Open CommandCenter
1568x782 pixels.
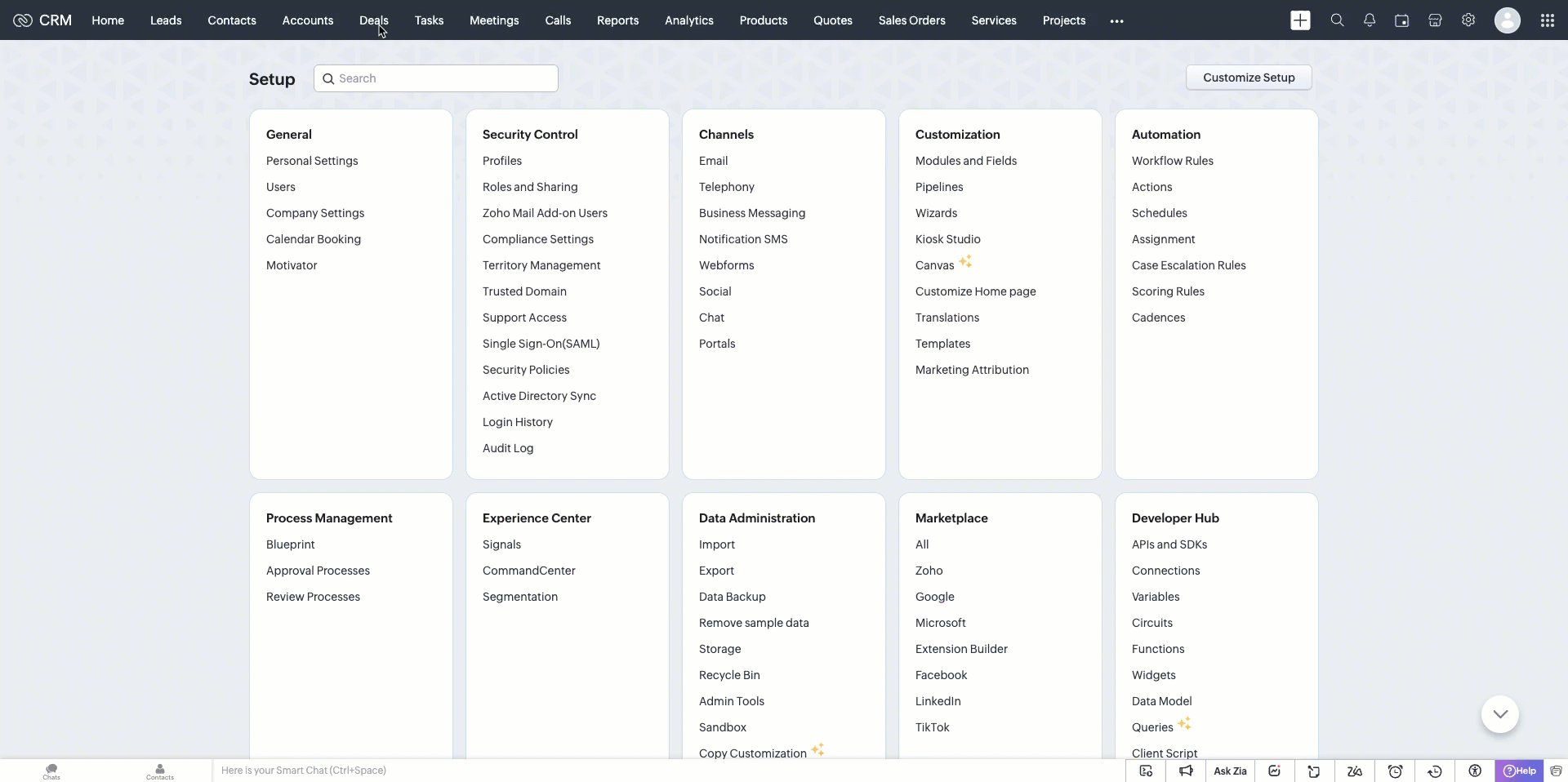529,571
